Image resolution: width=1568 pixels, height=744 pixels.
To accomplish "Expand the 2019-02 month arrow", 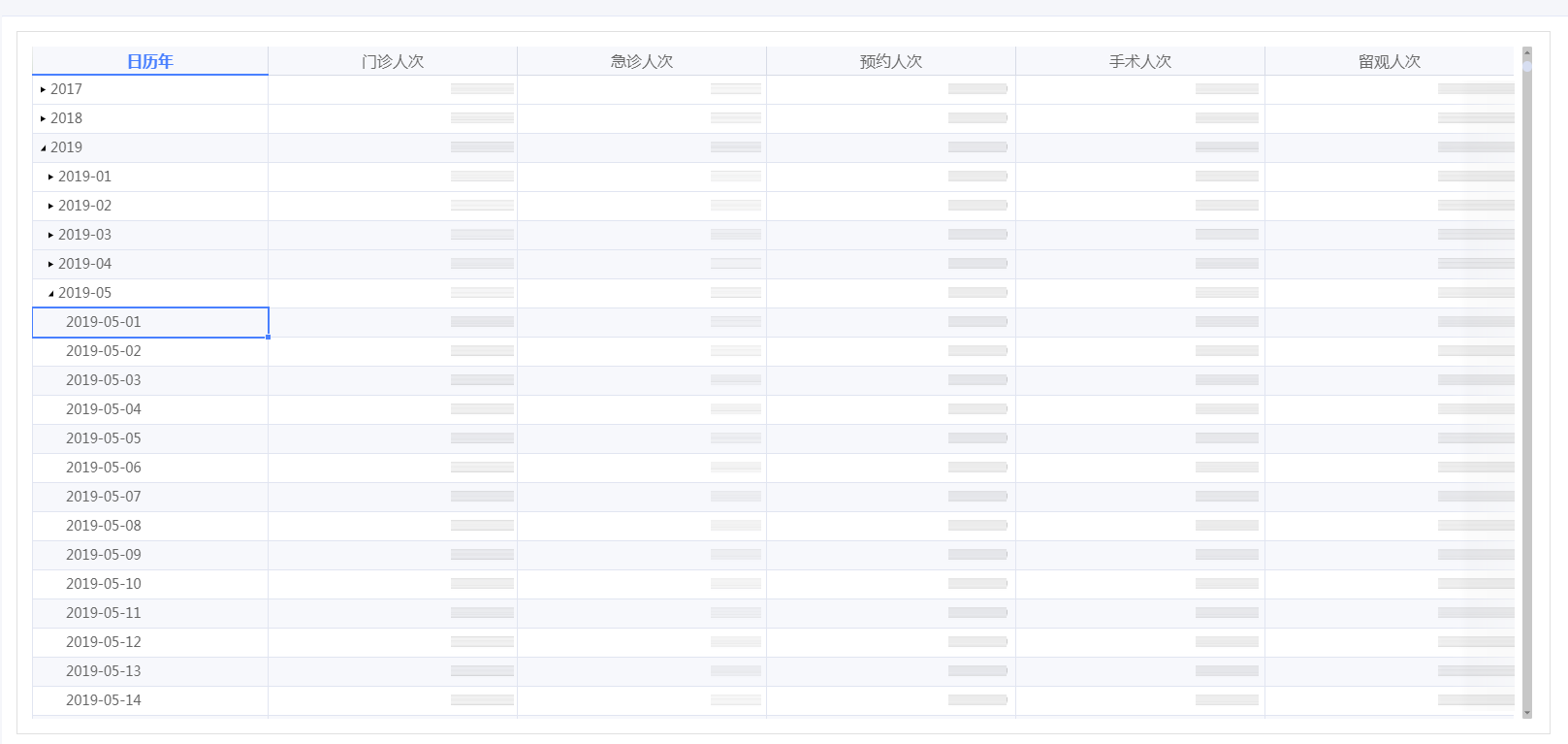I will 50,206.
